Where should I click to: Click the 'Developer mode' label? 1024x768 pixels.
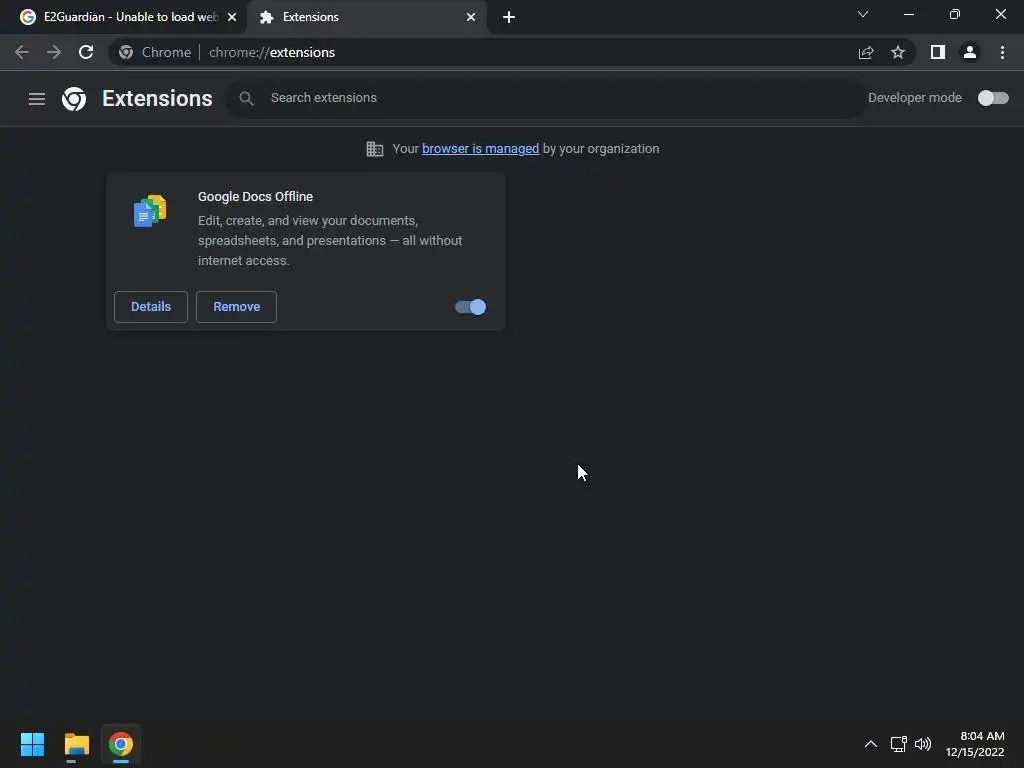[915, 98]
